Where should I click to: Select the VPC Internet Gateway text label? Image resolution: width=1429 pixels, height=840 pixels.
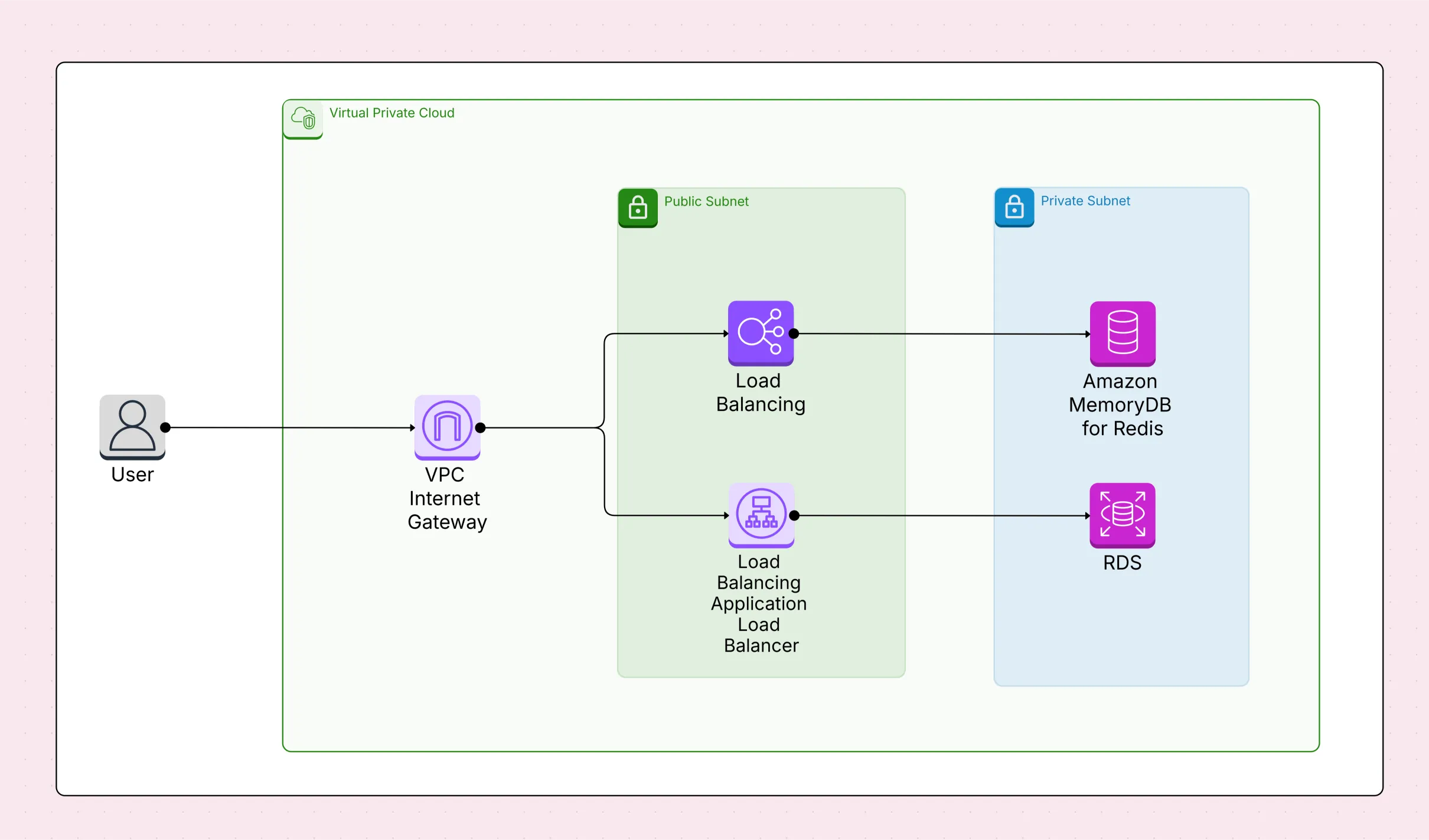446,498
